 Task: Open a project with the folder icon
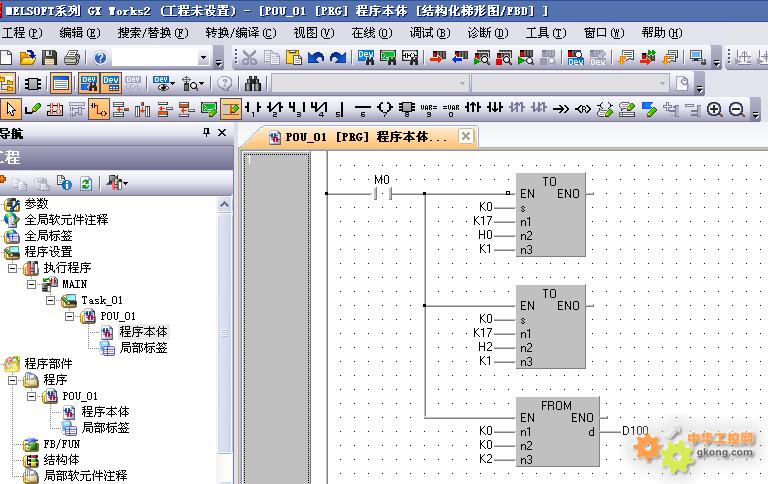coord(27,58)
